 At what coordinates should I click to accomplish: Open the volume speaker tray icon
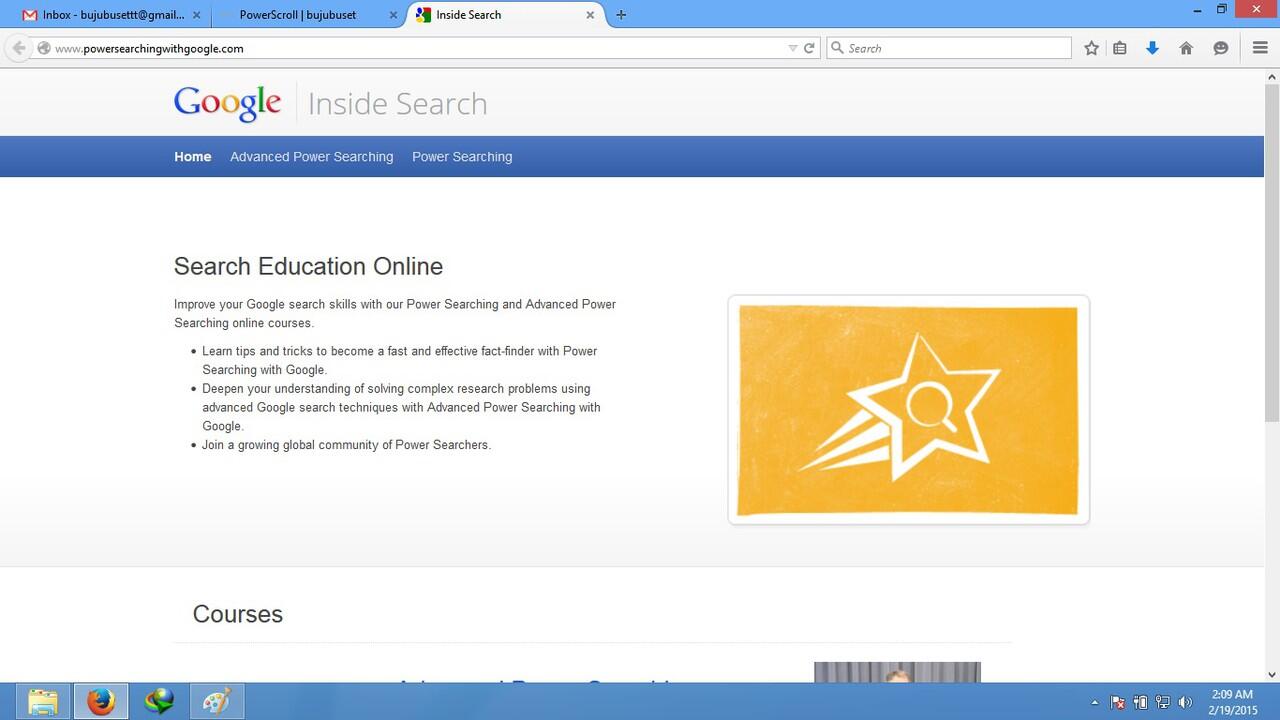point(1186,702)
